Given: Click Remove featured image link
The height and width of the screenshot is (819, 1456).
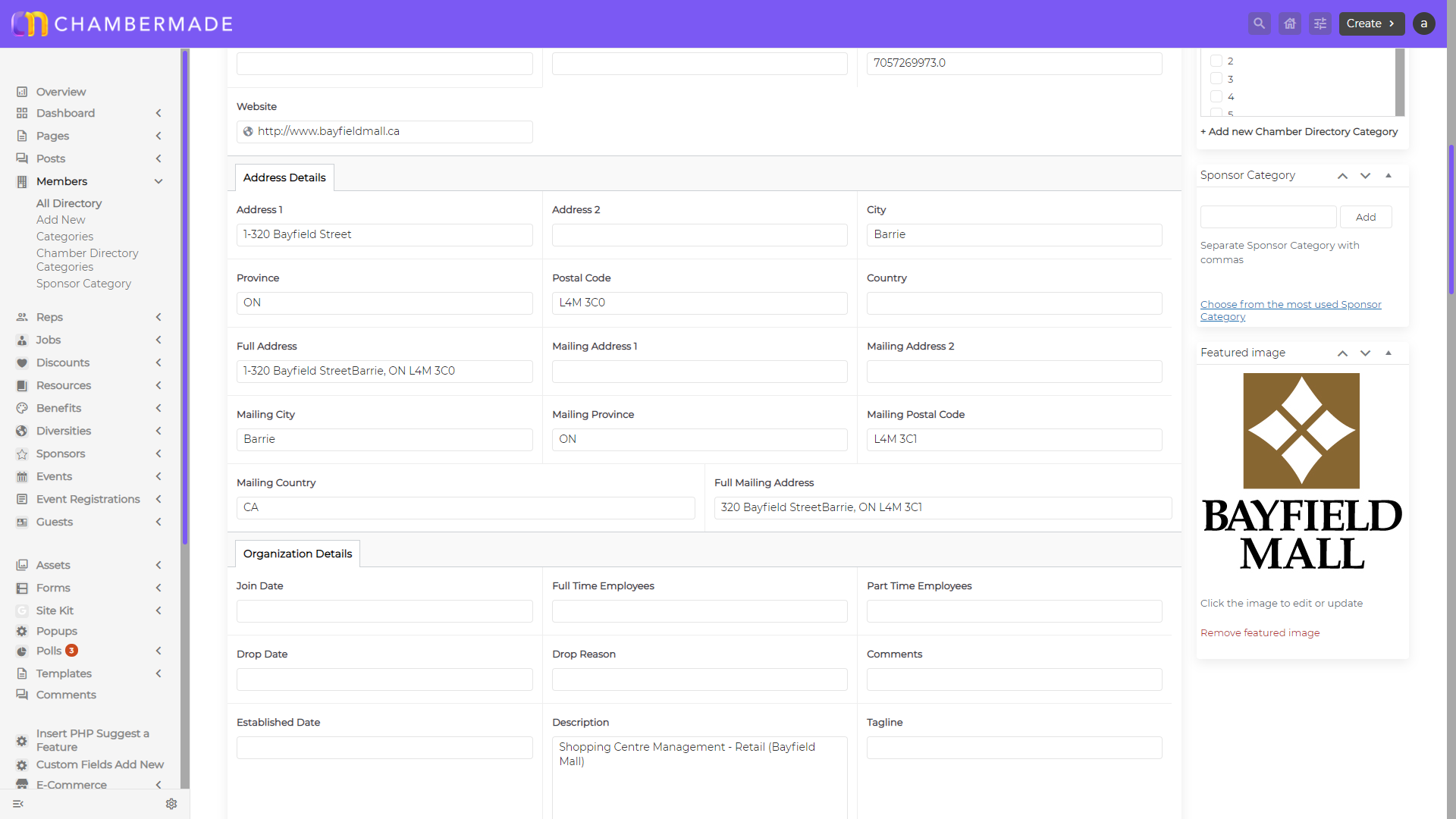Looking at the screenshot, I should click(1260, 632).
